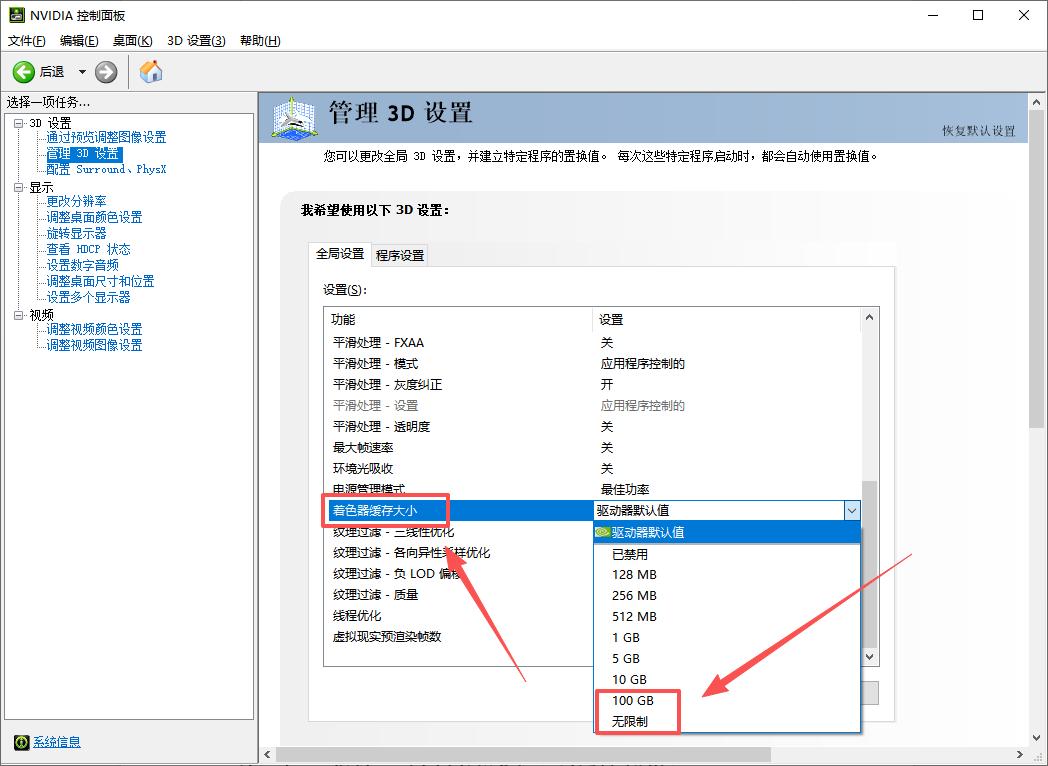Choose 无限制 shader cache size

(x=727, y=722)
